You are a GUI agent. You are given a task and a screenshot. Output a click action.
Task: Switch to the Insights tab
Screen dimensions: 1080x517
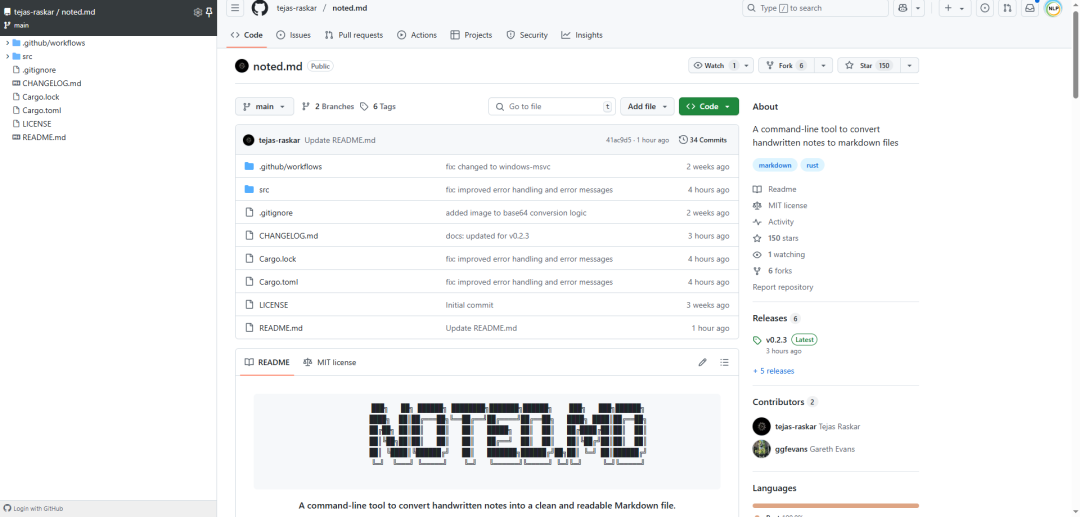click(x=582, y=35)
